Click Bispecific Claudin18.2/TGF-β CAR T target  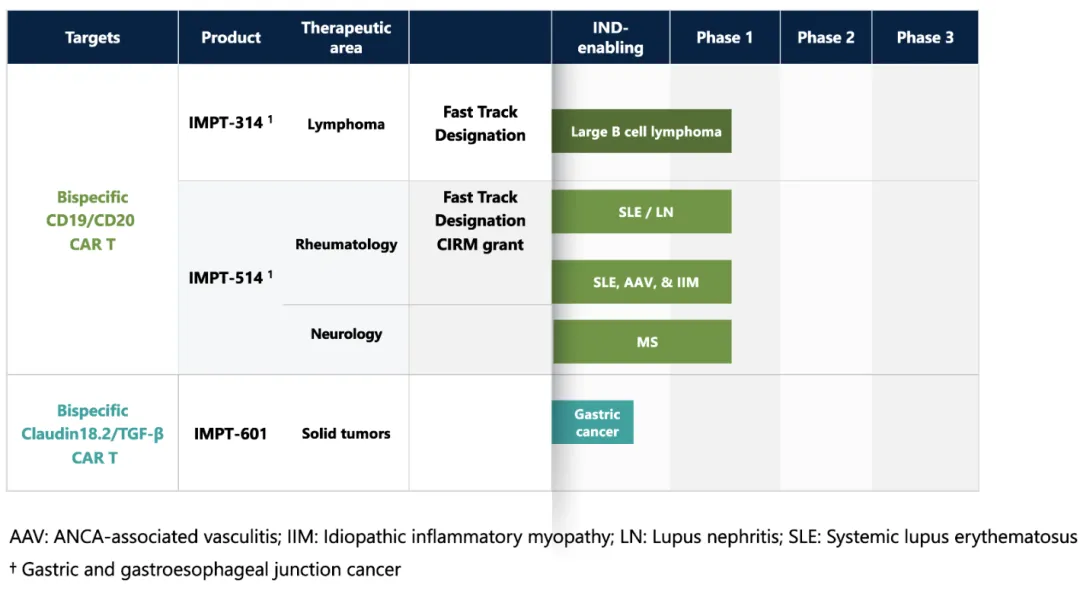92,434
